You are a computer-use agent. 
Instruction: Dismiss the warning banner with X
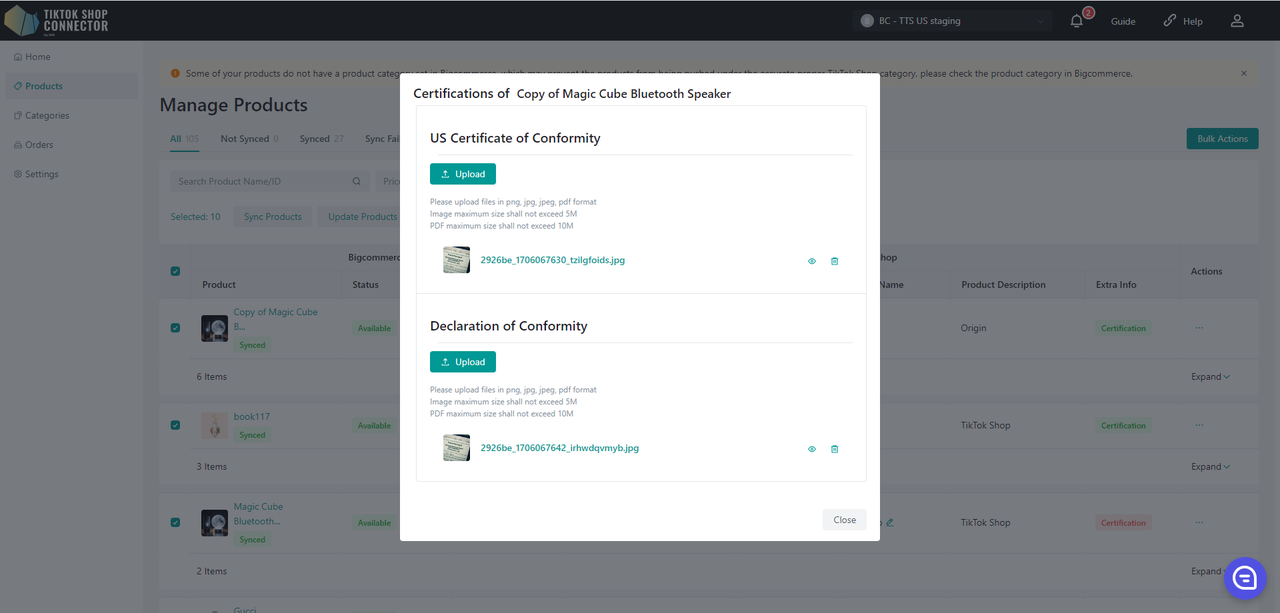coord(1244,73)
